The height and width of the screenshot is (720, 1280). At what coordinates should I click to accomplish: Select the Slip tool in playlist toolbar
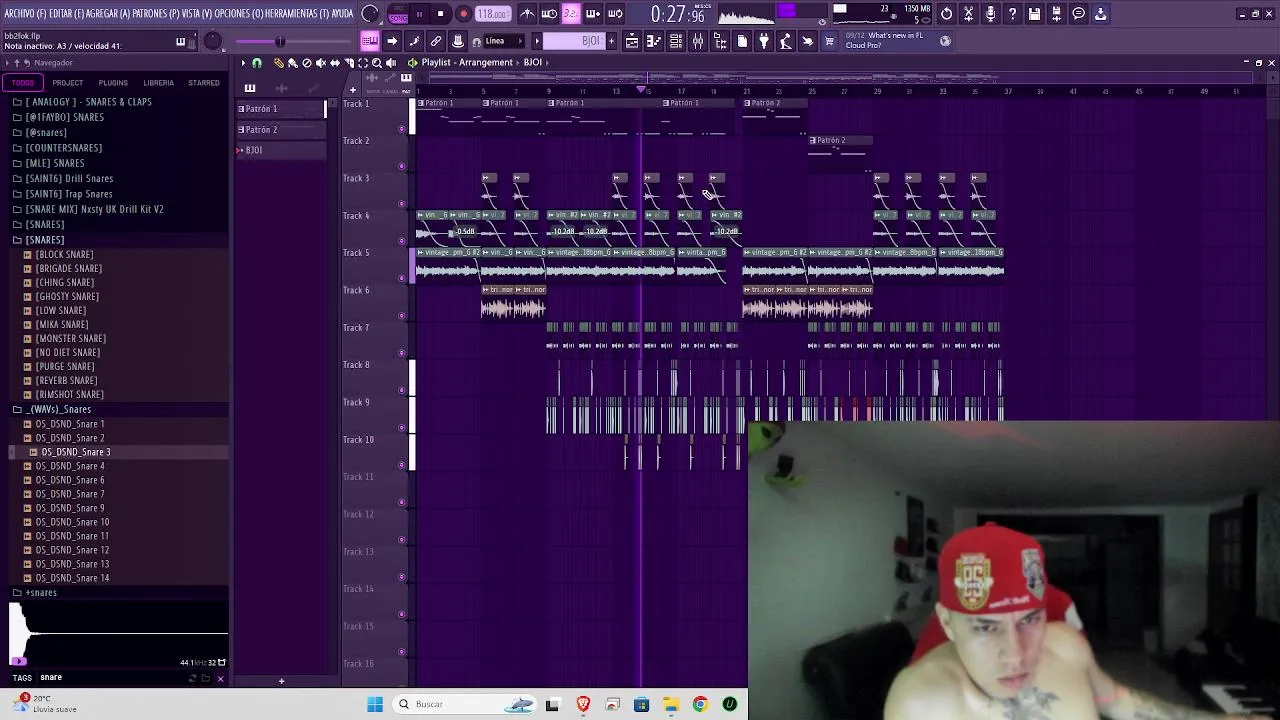tap(334, 63)
